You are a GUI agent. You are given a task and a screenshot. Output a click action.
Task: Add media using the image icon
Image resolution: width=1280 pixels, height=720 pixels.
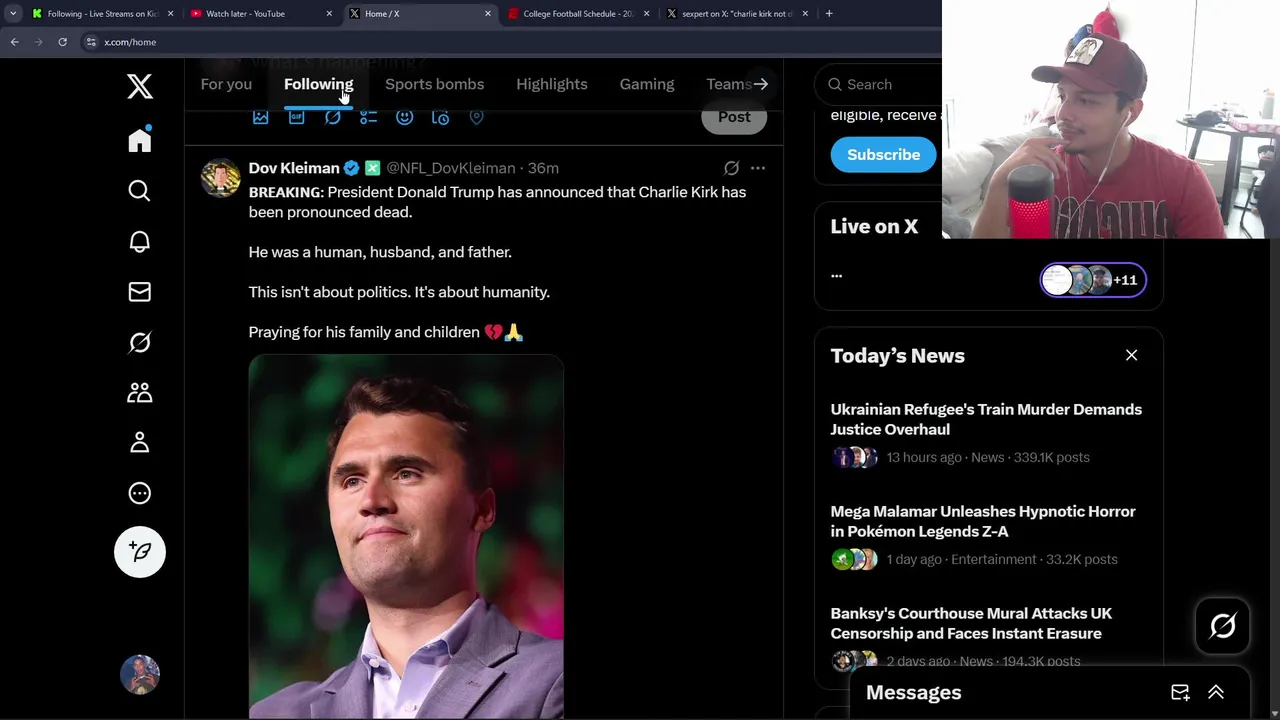tap(260, 117)
